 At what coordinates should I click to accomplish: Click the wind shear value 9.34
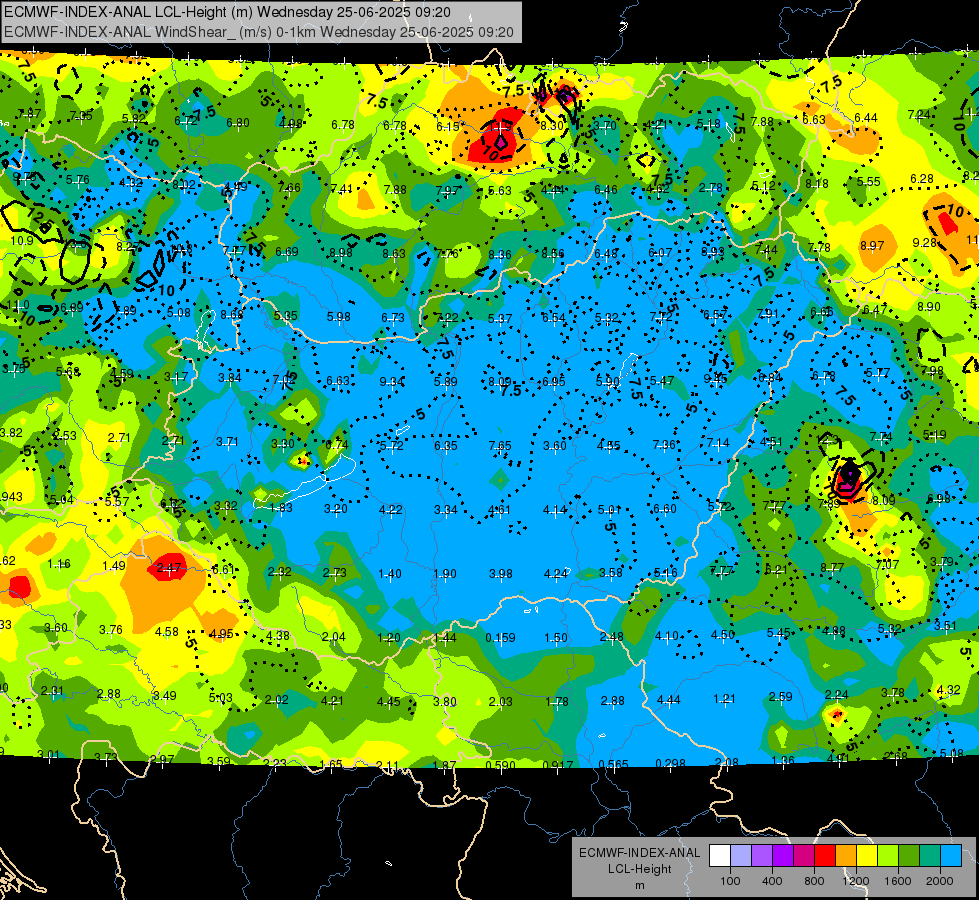click(391, 382)
